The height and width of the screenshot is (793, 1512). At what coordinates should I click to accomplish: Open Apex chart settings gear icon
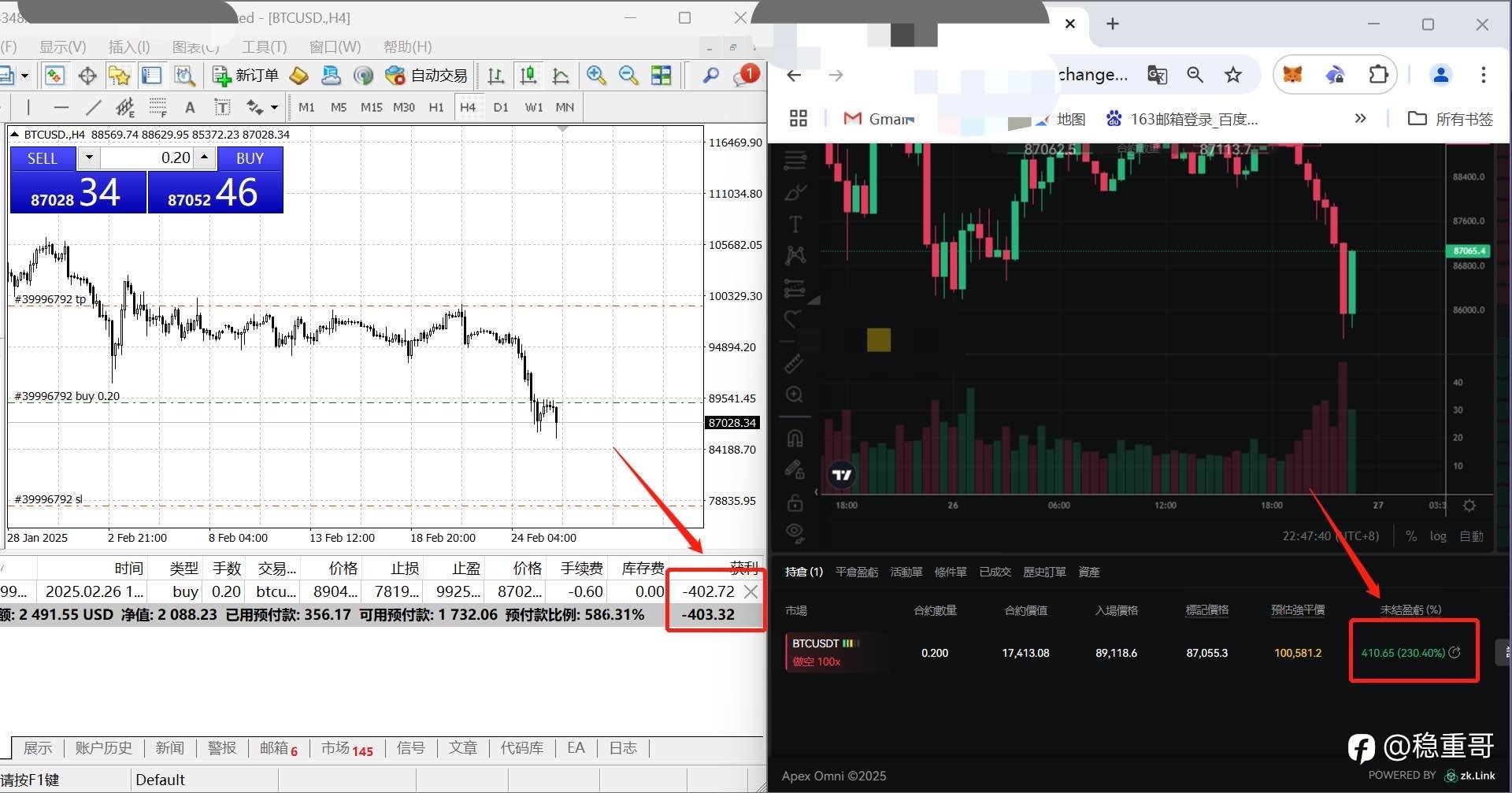click(1469, 506)
